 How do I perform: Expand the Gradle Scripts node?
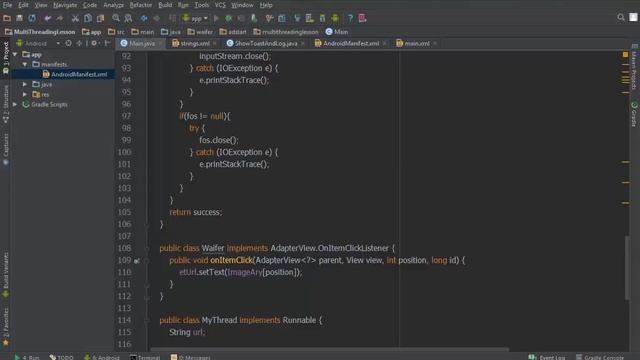point(15,104)
